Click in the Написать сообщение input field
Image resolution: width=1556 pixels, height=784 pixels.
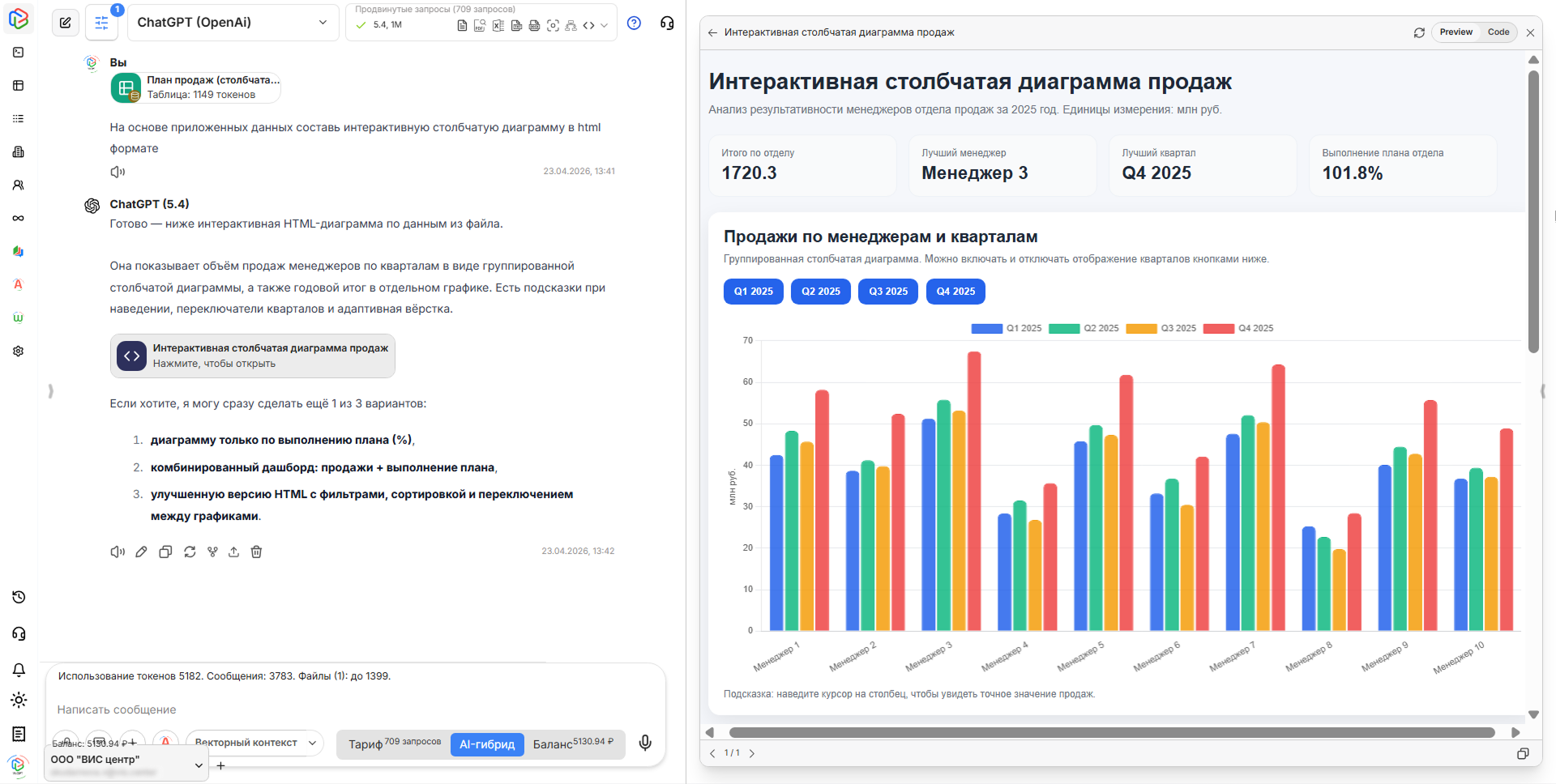324,709
